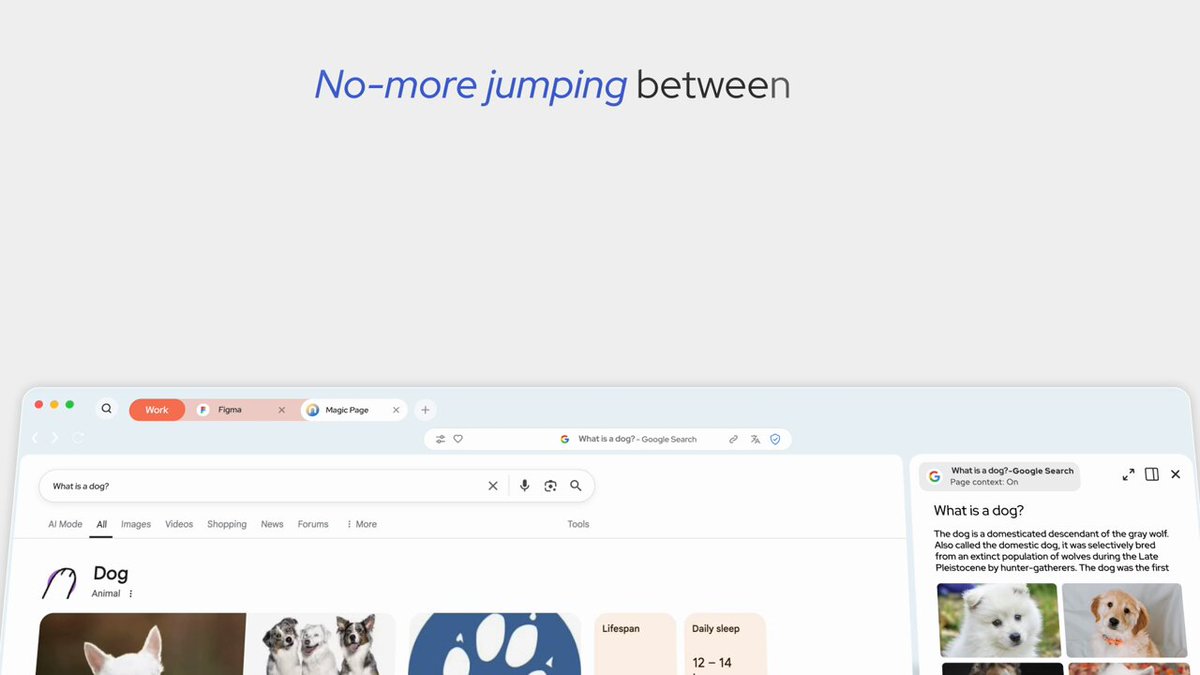Open the white fluffy puppy image in panel
This screenshot has width=1200, height=675.
pos(998,620)
